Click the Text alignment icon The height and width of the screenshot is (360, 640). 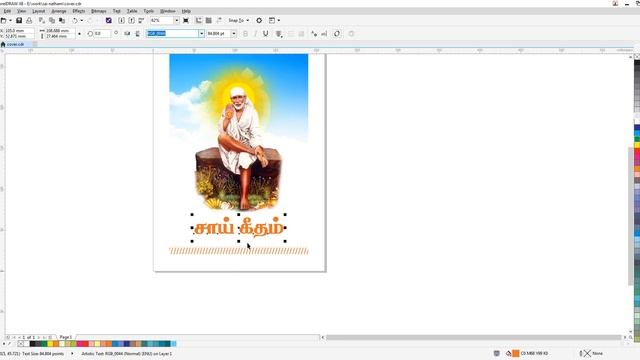pyautogui.click(x=279, y=34)
